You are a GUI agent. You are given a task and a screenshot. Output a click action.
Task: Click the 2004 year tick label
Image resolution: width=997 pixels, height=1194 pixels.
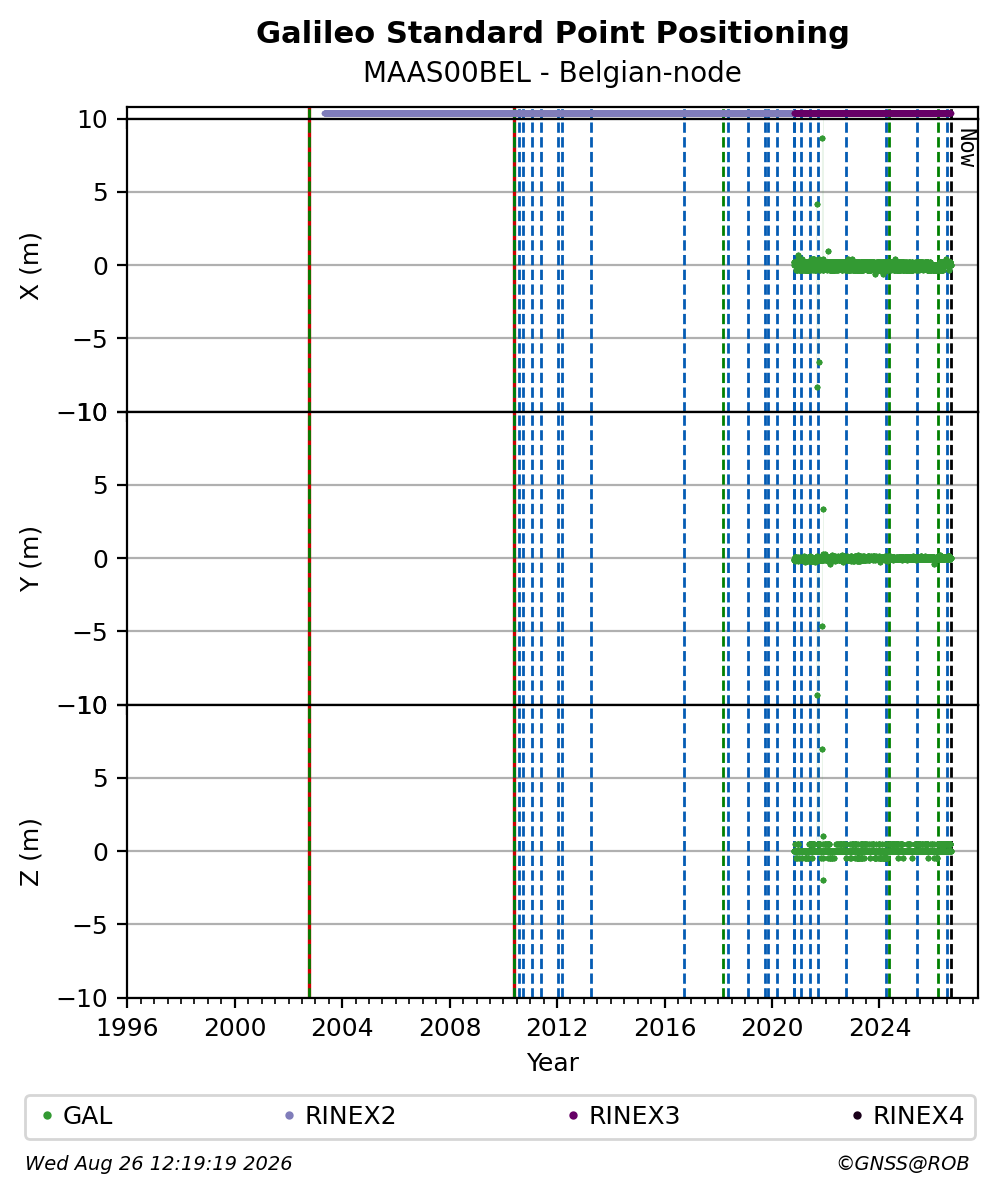[342, 1028]
